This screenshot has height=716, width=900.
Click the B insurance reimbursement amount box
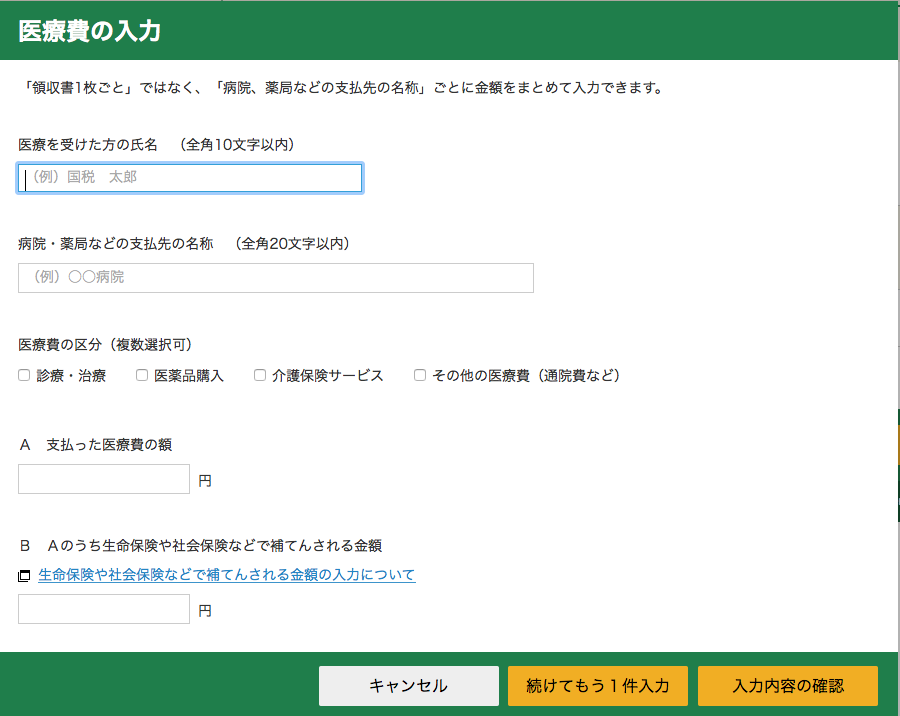pyautogui.click(x=104, y=609)
